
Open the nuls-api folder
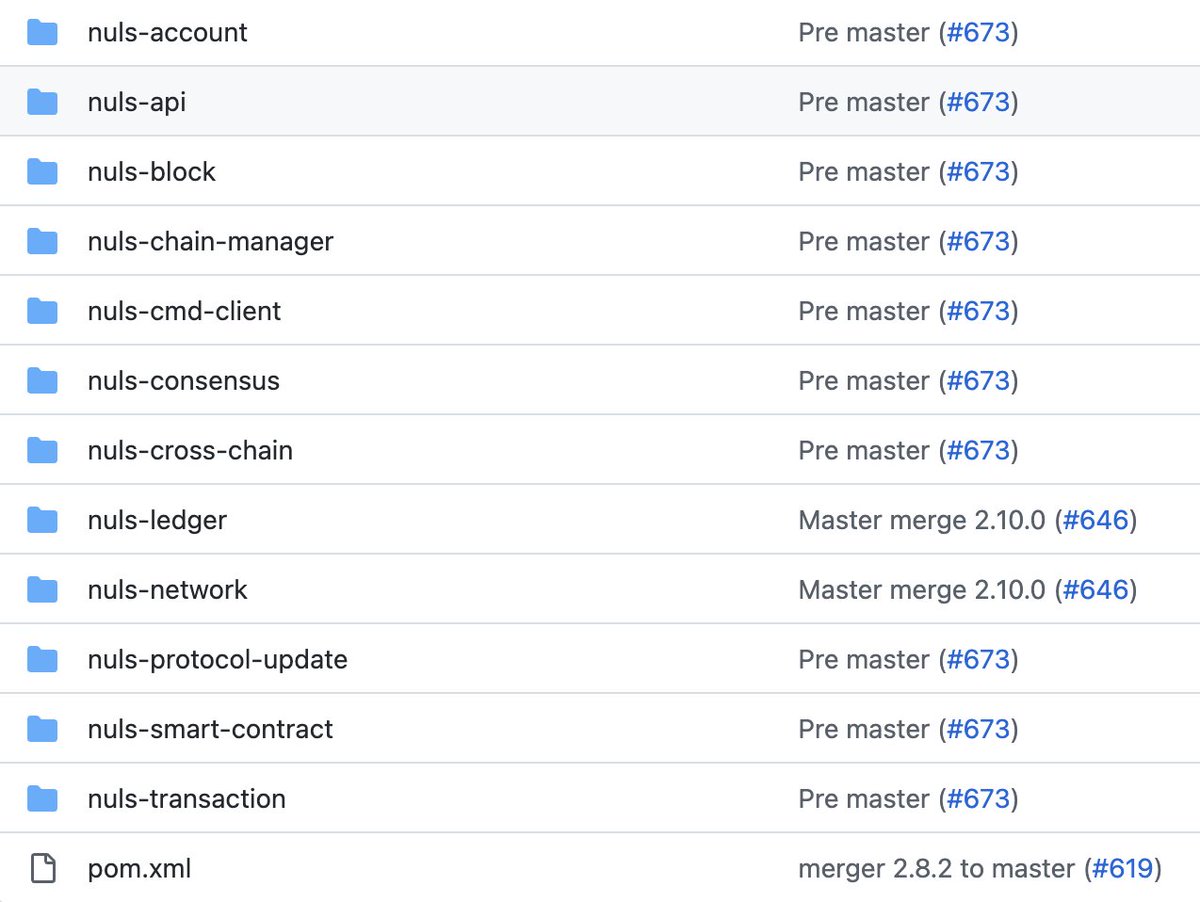(136, 102)
